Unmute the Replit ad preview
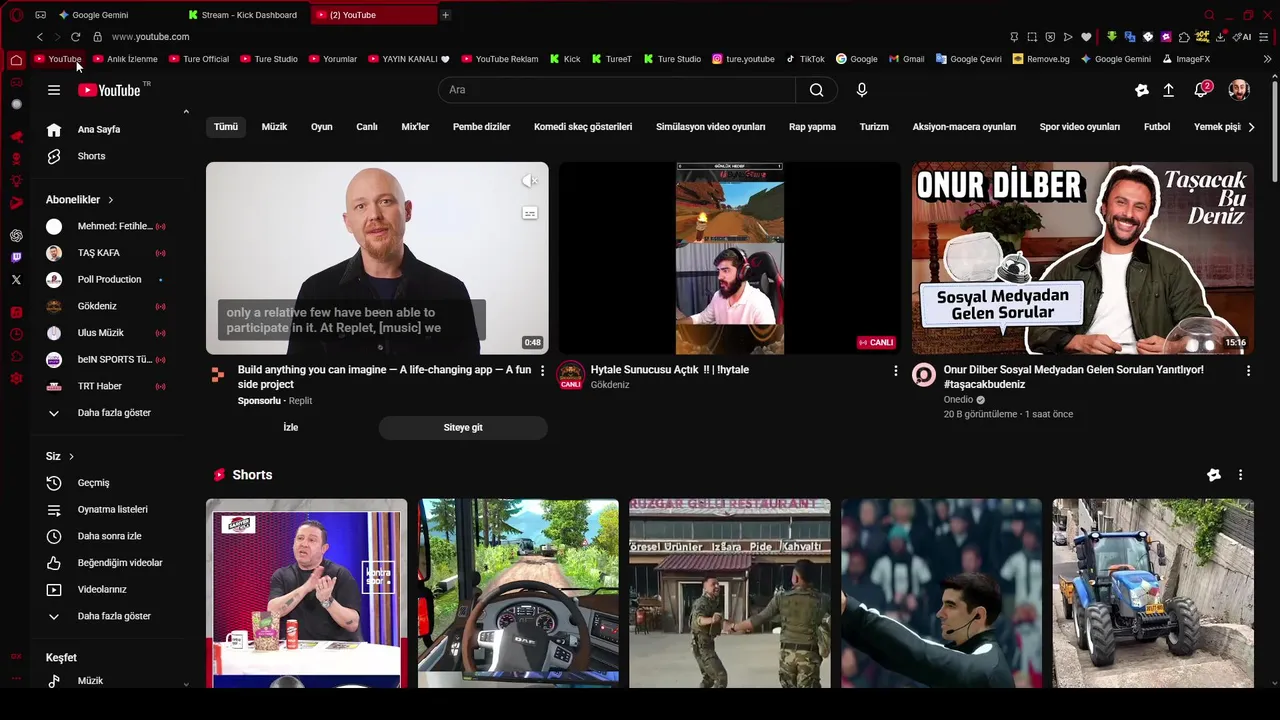This screenshot has height=720, width=1280. point(530,181)
